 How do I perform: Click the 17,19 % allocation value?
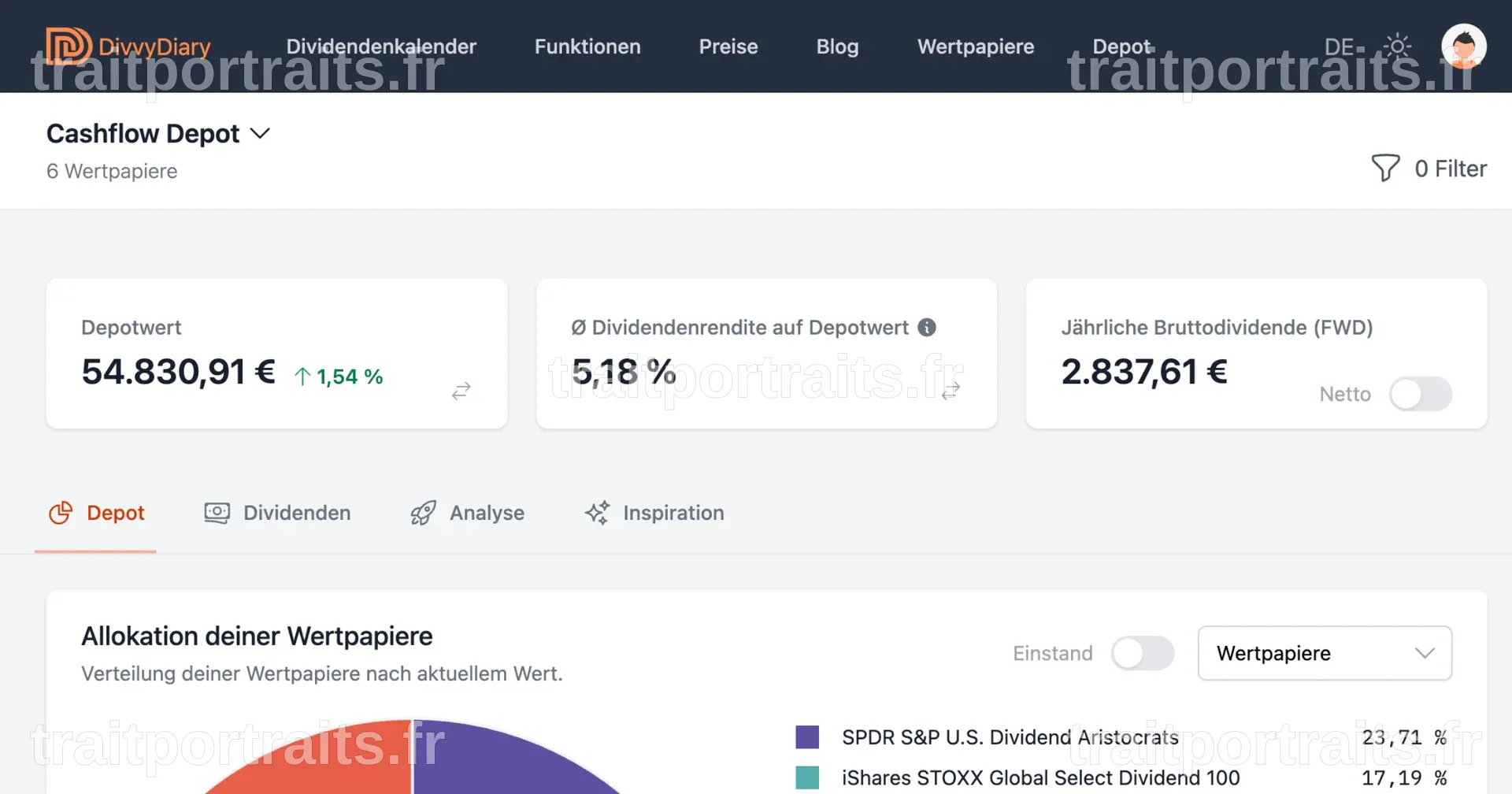click(x=1404, y=777)
